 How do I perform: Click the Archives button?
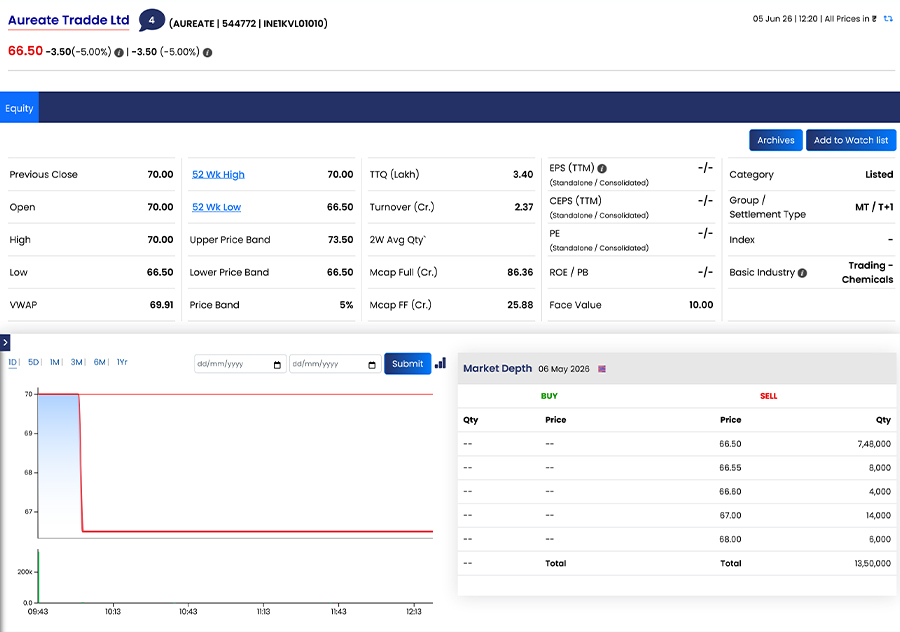[x=775, y=140]
